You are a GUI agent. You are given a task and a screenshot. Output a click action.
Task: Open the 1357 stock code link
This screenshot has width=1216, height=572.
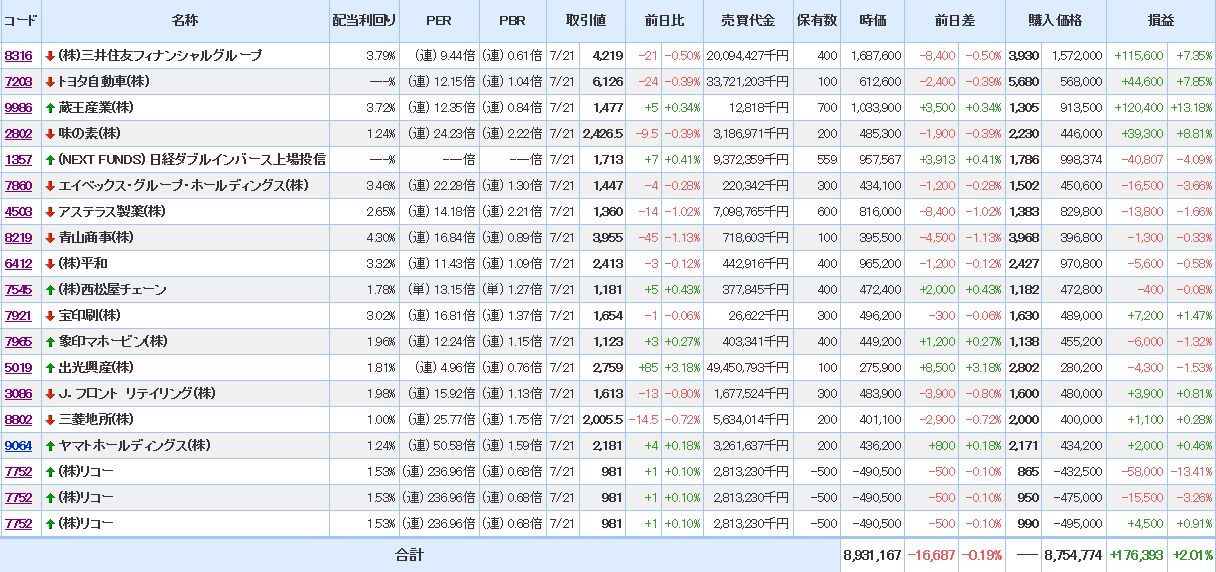point(18,160)
